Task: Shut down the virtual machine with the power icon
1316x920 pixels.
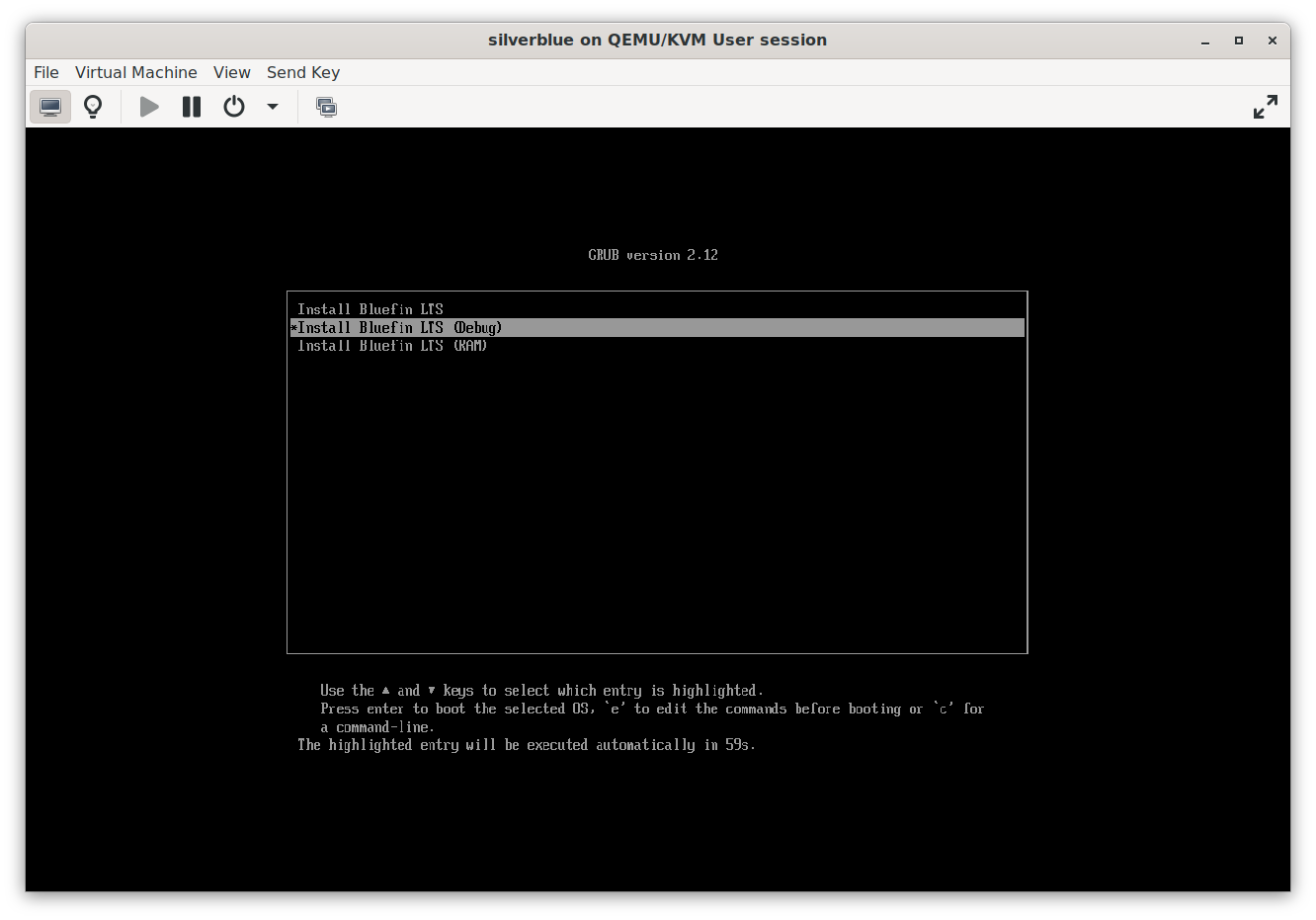Action: click(234, 107)
